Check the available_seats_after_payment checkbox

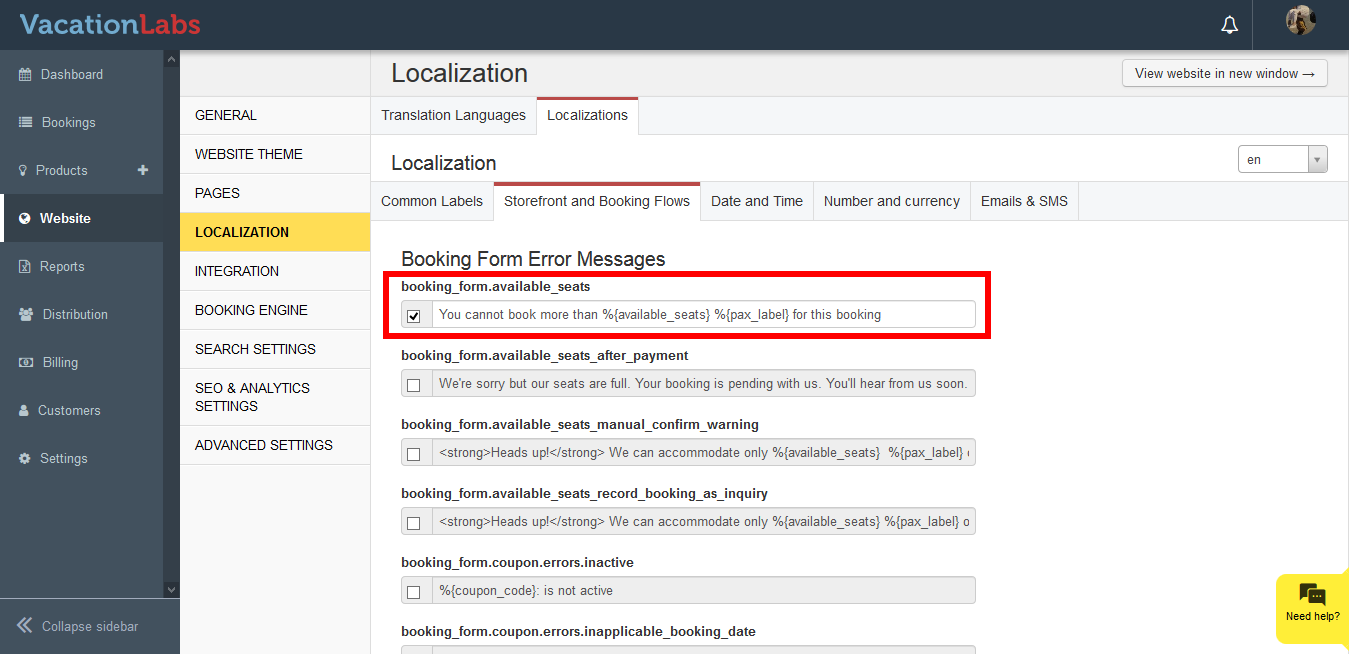click(x=414, y=385)
